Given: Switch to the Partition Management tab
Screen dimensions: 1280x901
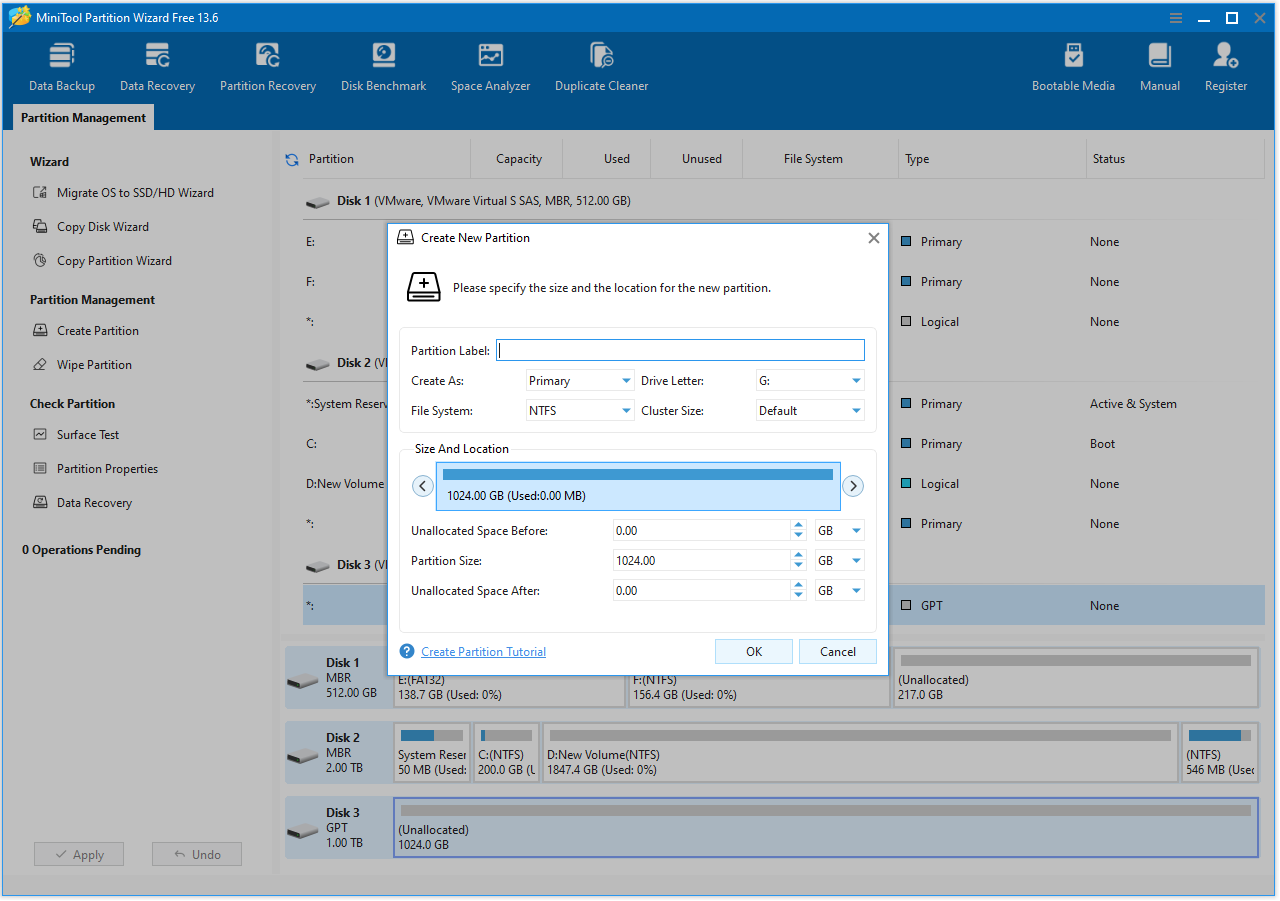Looking at the screenshot, I should [x=82, y=117].
